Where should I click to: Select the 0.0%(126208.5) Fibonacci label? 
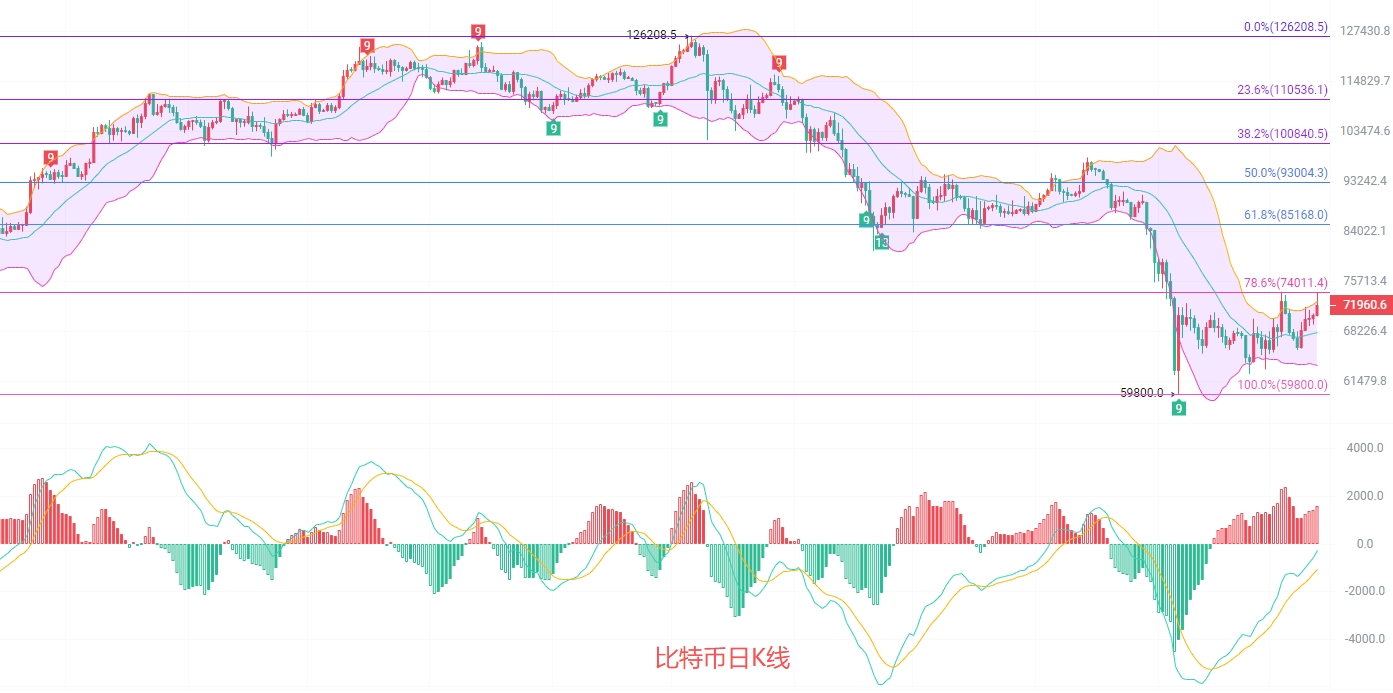1285,27
